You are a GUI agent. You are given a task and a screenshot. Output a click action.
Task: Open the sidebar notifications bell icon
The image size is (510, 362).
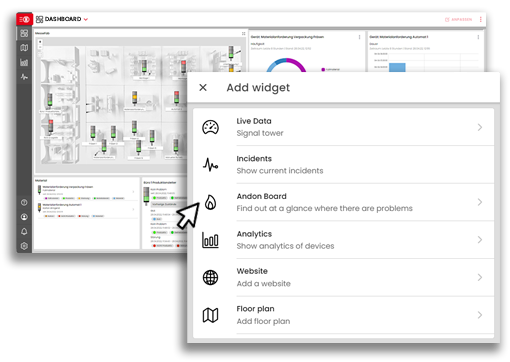click(24, 231)
